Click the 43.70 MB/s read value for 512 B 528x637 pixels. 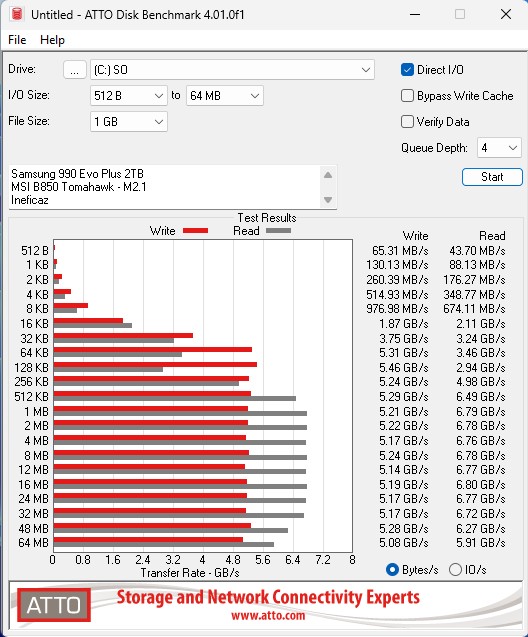[477, 251]
